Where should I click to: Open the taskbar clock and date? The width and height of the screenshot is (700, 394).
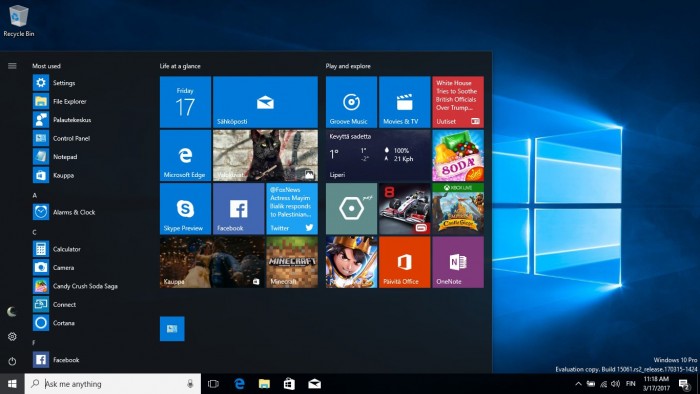(656, 384)
